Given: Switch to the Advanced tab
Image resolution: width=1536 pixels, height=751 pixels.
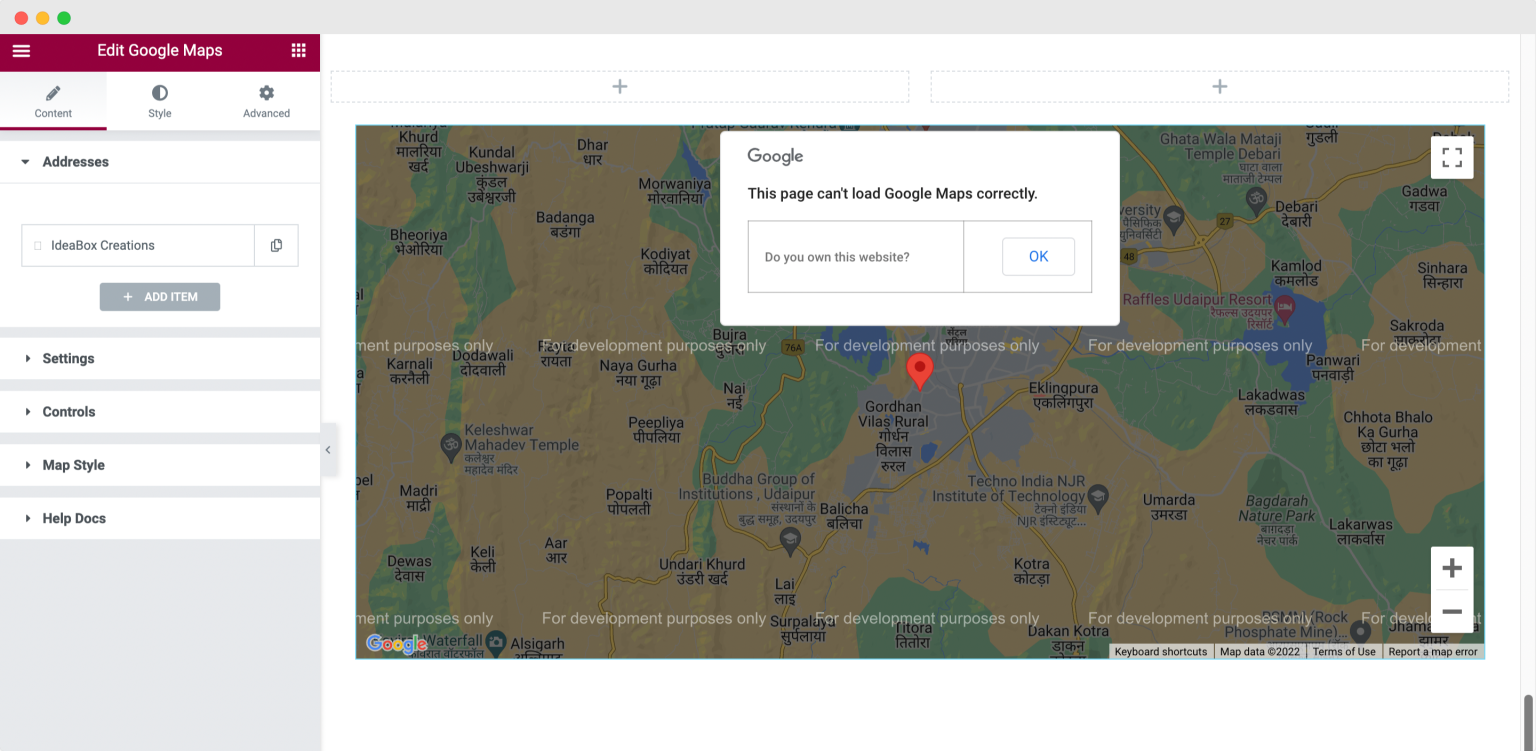Looking at the screenshot, I should tap(266, 100).
